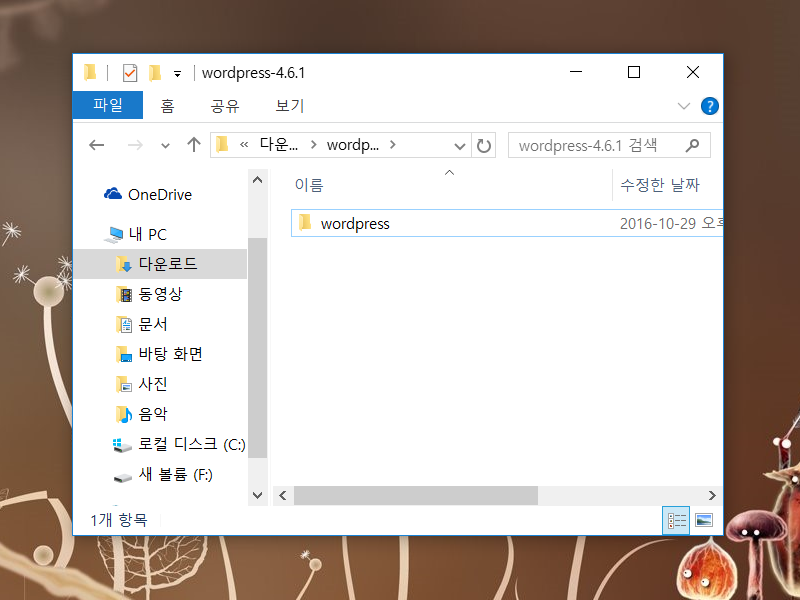Click the folder icon in address bar
This screenshot has width=800, height=600.
tap(222, 145)
